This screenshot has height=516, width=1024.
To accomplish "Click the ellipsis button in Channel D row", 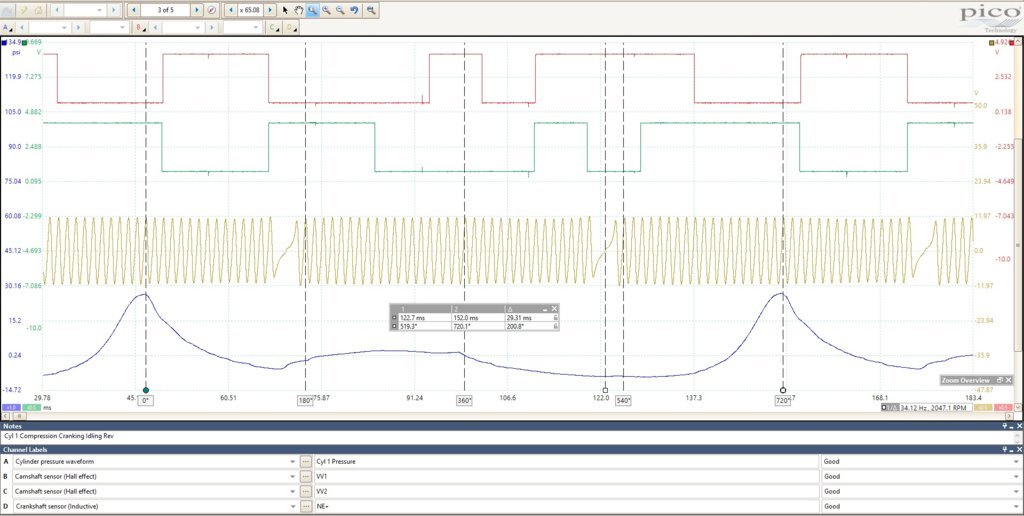I will pos(305,506).
